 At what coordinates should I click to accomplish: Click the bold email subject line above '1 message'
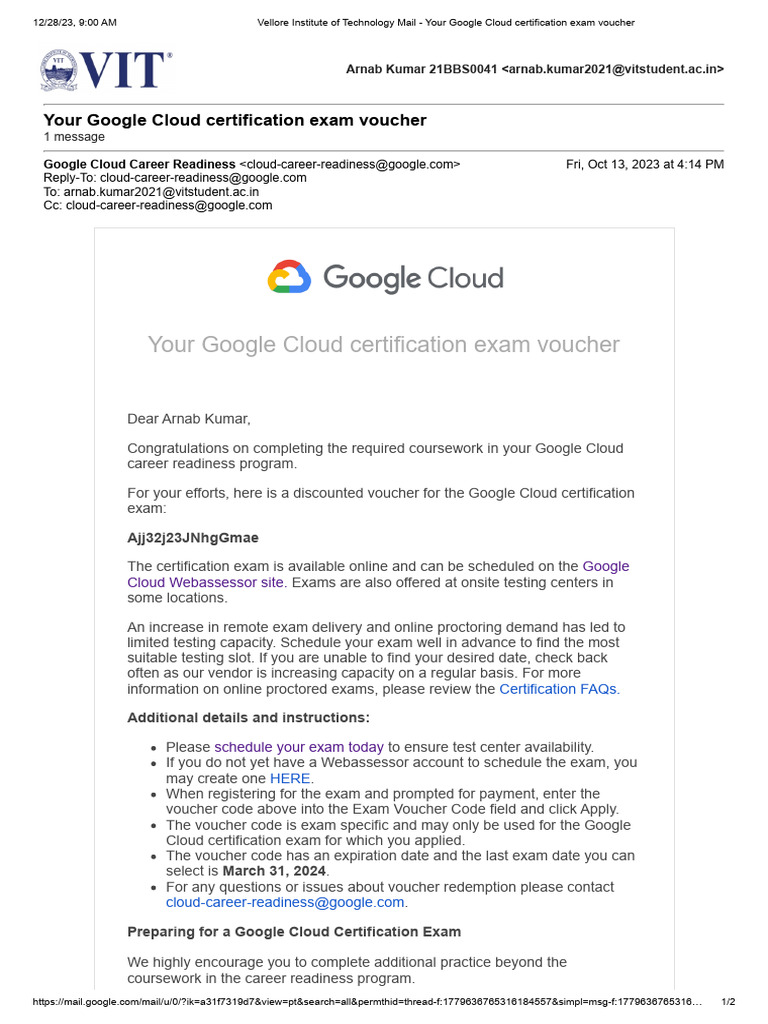(235, 120)
